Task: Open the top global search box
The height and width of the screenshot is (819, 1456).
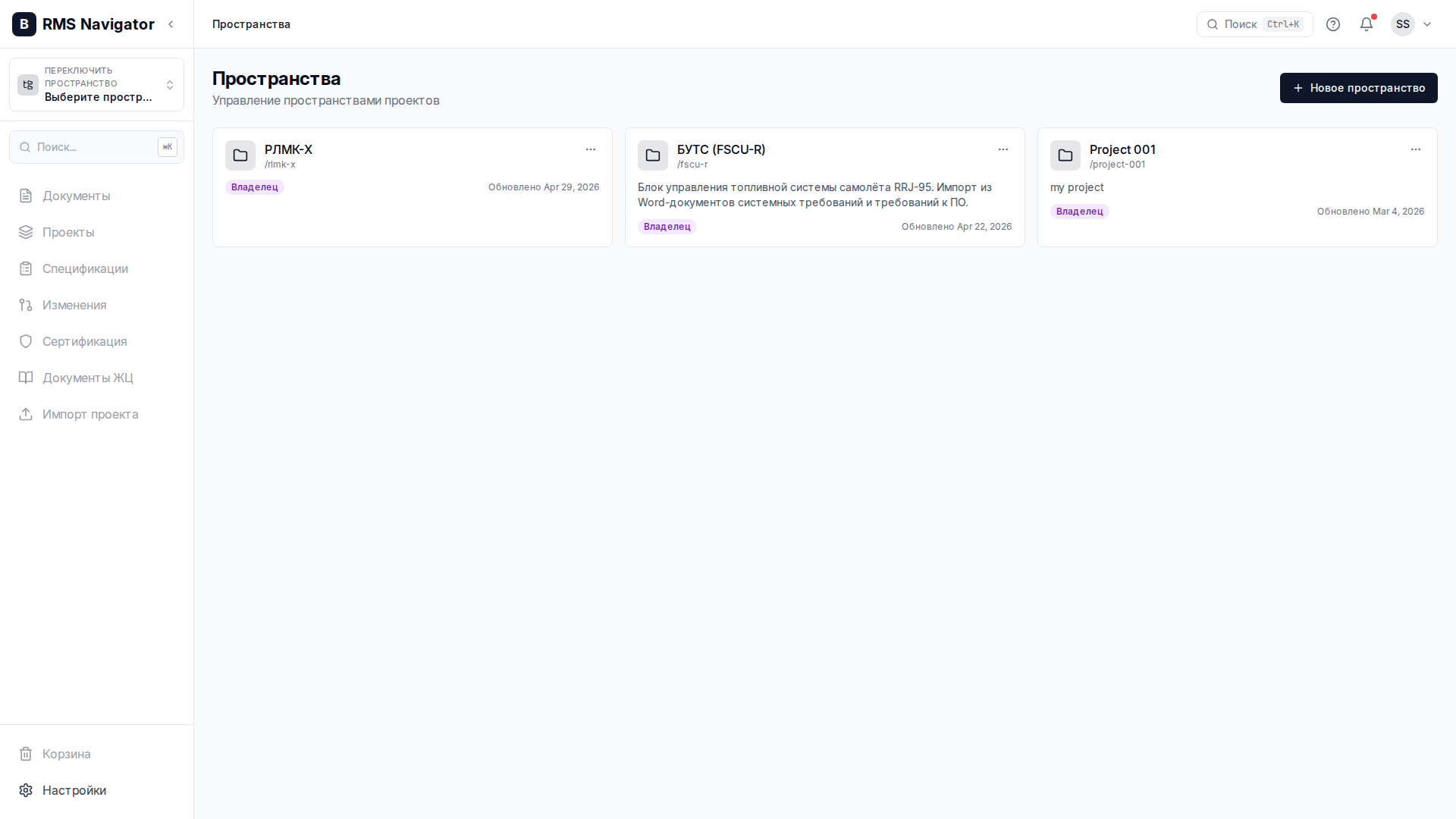Action: pos(1254,24)
